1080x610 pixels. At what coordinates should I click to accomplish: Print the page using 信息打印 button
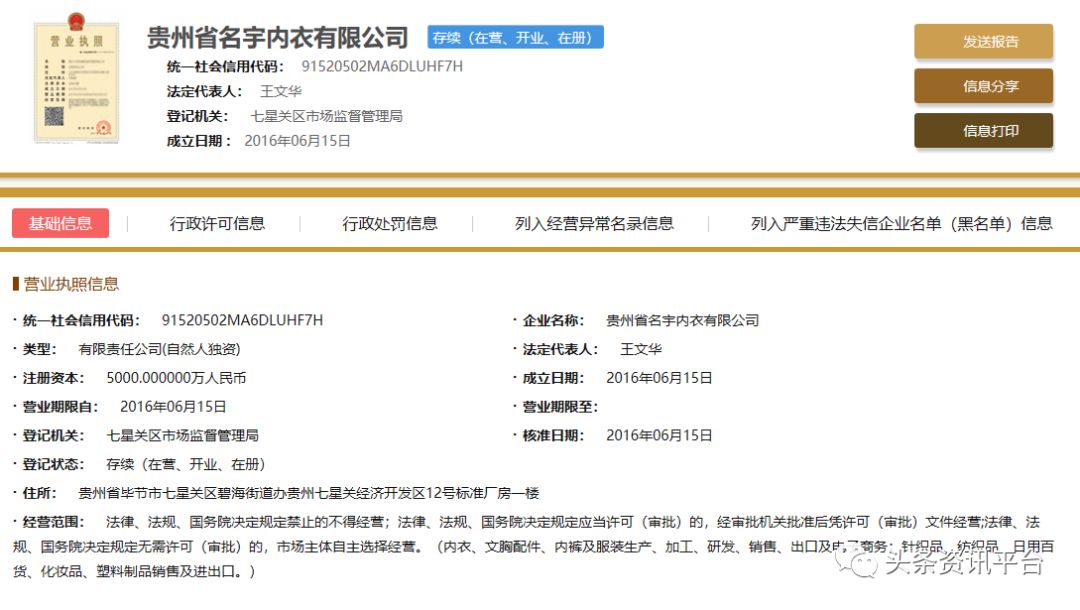(983, 131)
